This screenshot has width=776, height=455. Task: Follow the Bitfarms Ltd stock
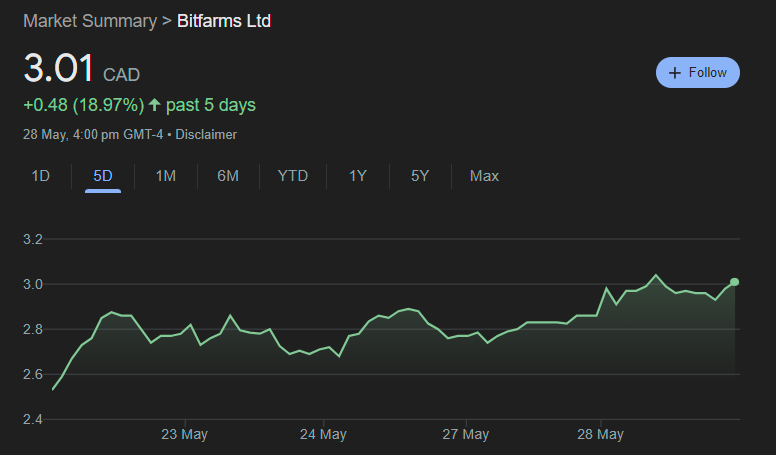(x=698, y=73)
